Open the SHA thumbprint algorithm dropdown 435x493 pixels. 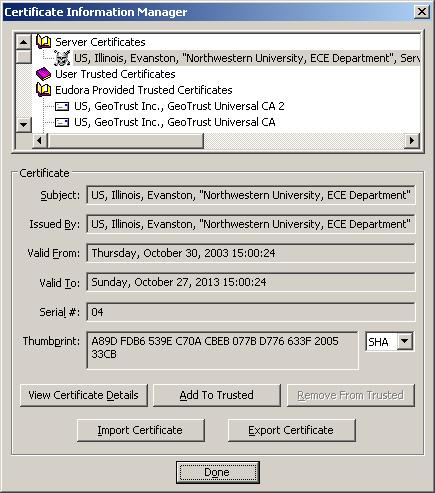405,341
